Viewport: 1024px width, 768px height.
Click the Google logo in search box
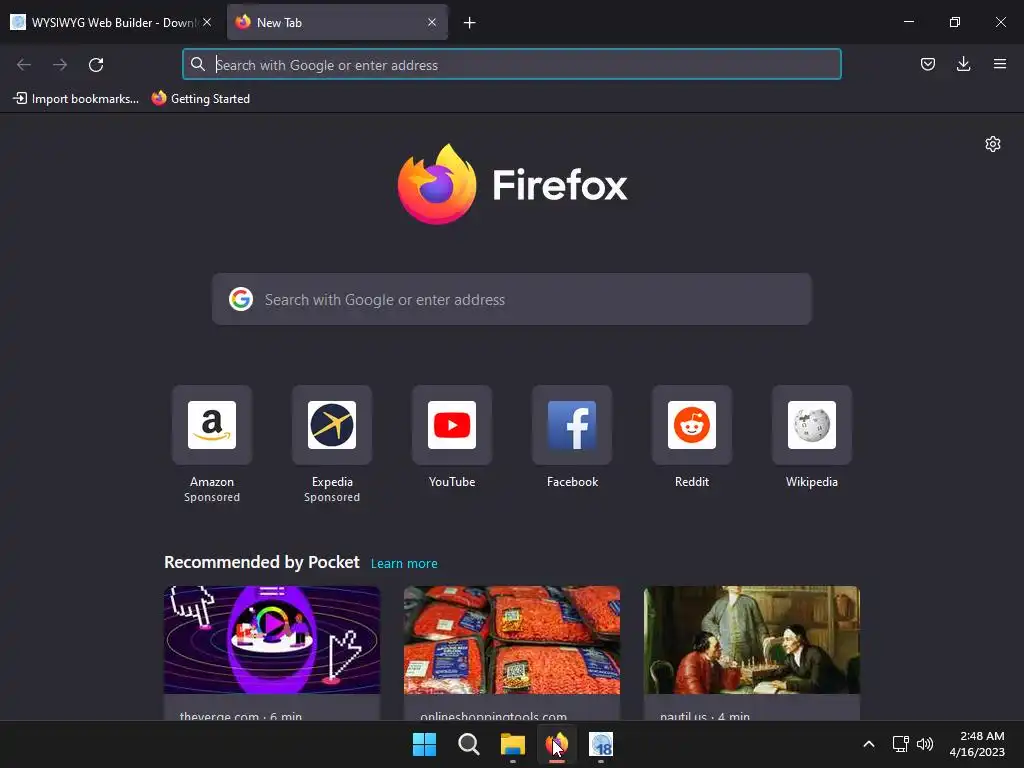pyautogui.click(x=241, y=299)
